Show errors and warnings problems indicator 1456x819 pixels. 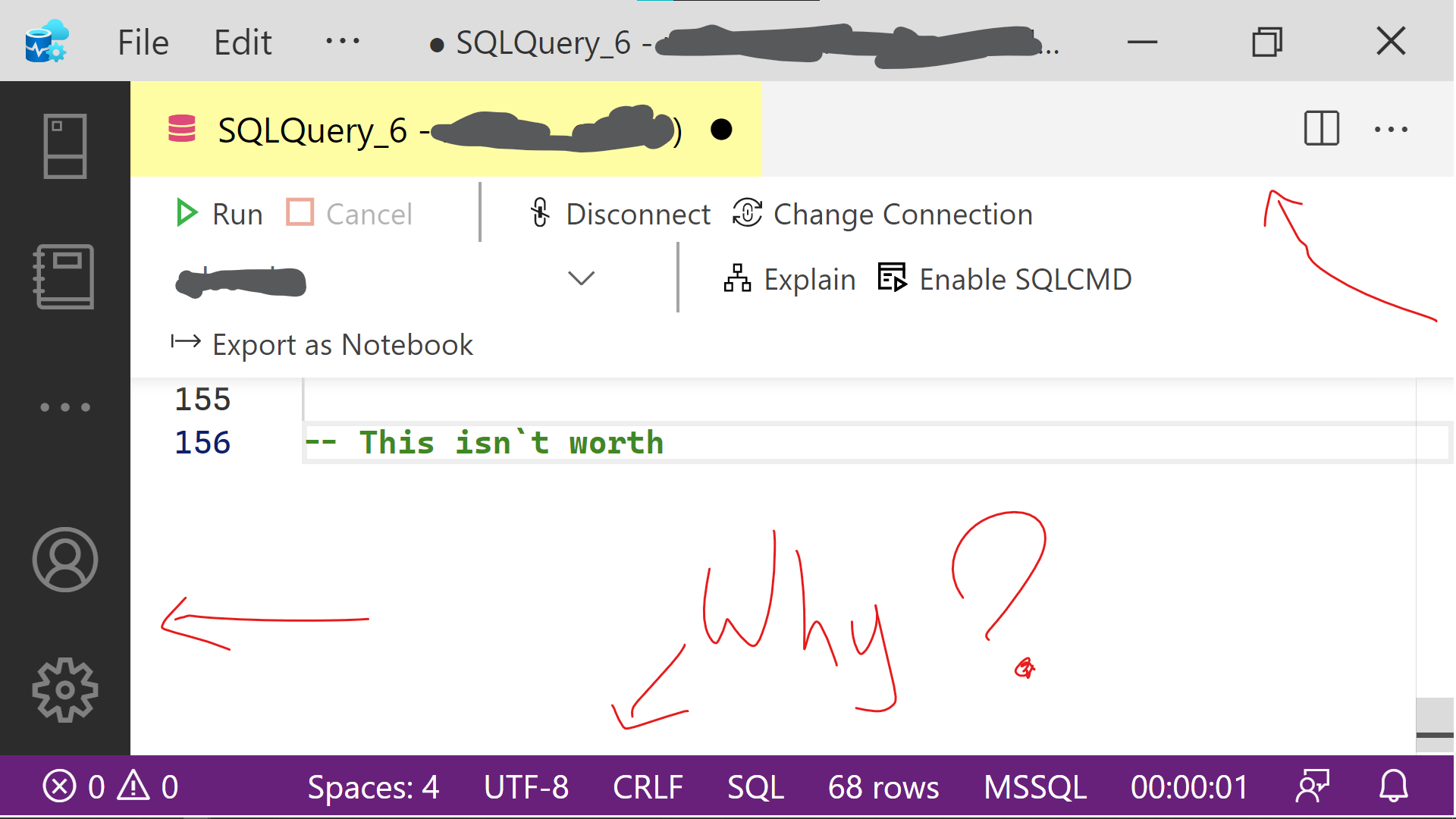click(111, 786)
